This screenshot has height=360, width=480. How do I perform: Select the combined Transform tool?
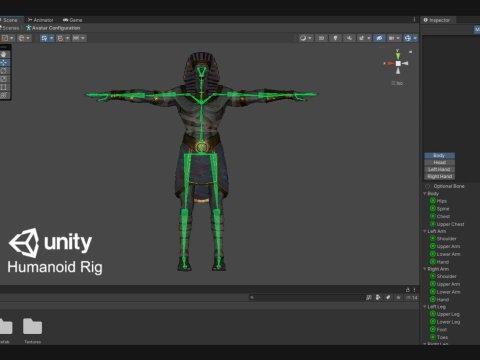click(x=4, y=95)
